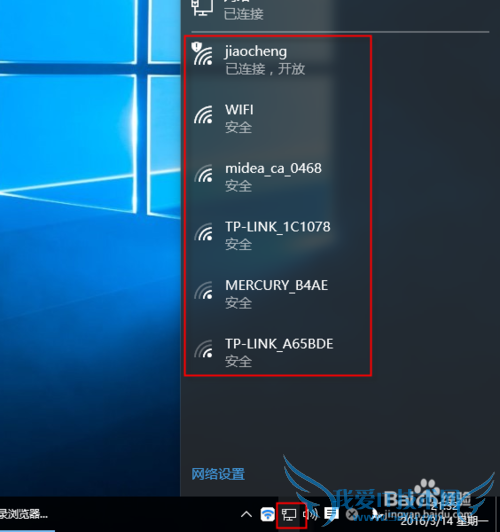Open the volume speaker tray icon
500x532 pixels.
(x=310, y=515)
